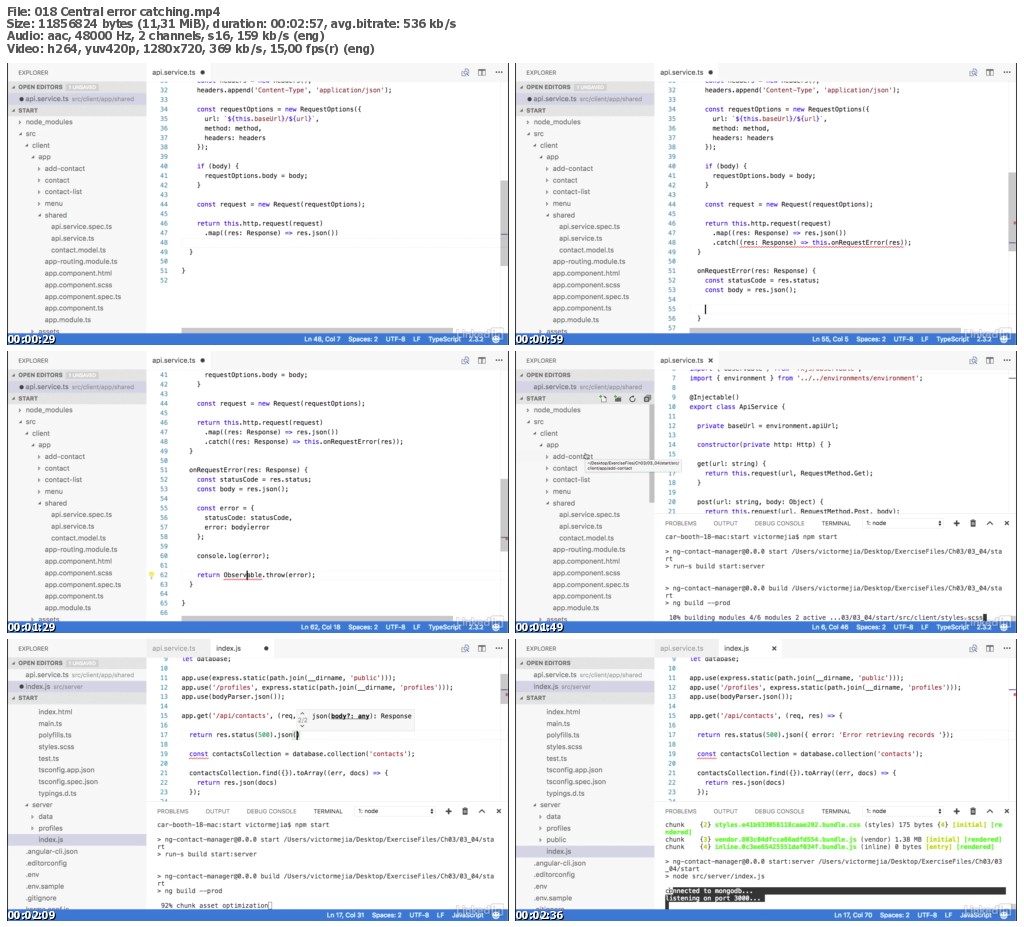Maximize panel with up-caret in 00:01:49 frame
Screen dimensions: 1024x927
(x=990, y=523)
